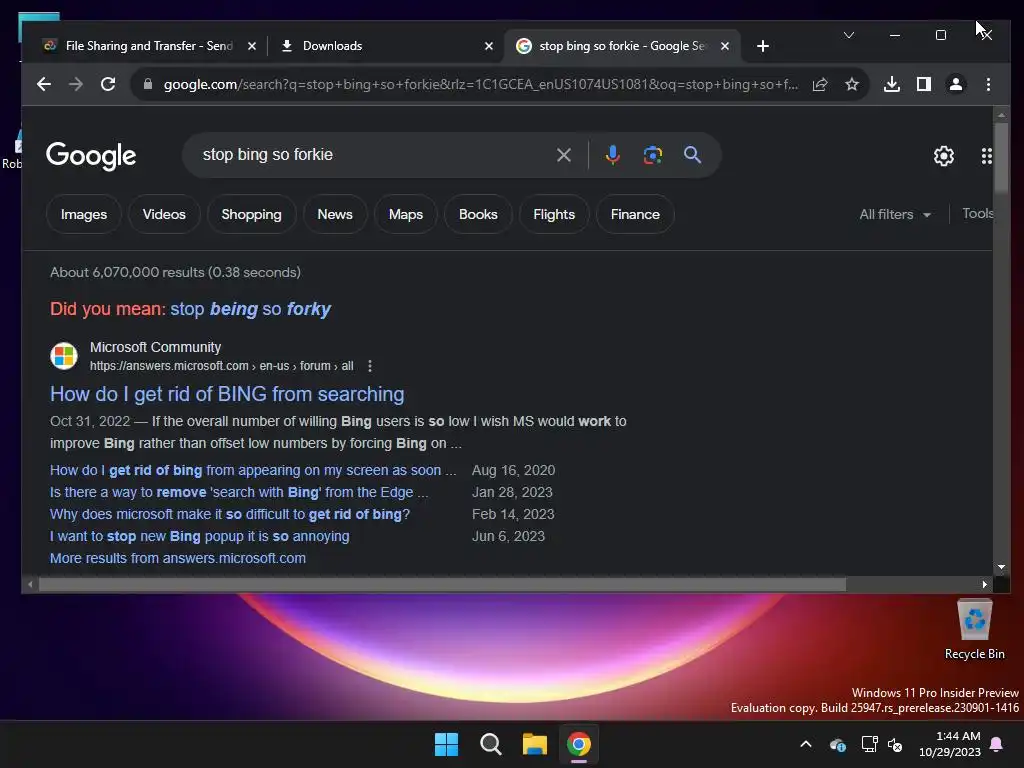This screenshot has height=768, width=1024.
Task: Filter results by Flights
Action: click(x=554, y=214)
